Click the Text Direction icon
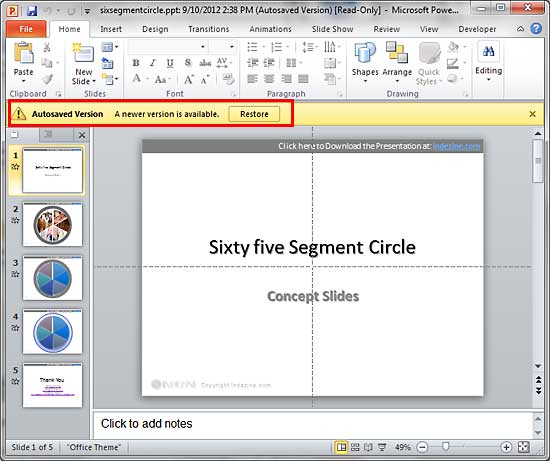Viewport: 550px width, 461px height. pos(329,47)
